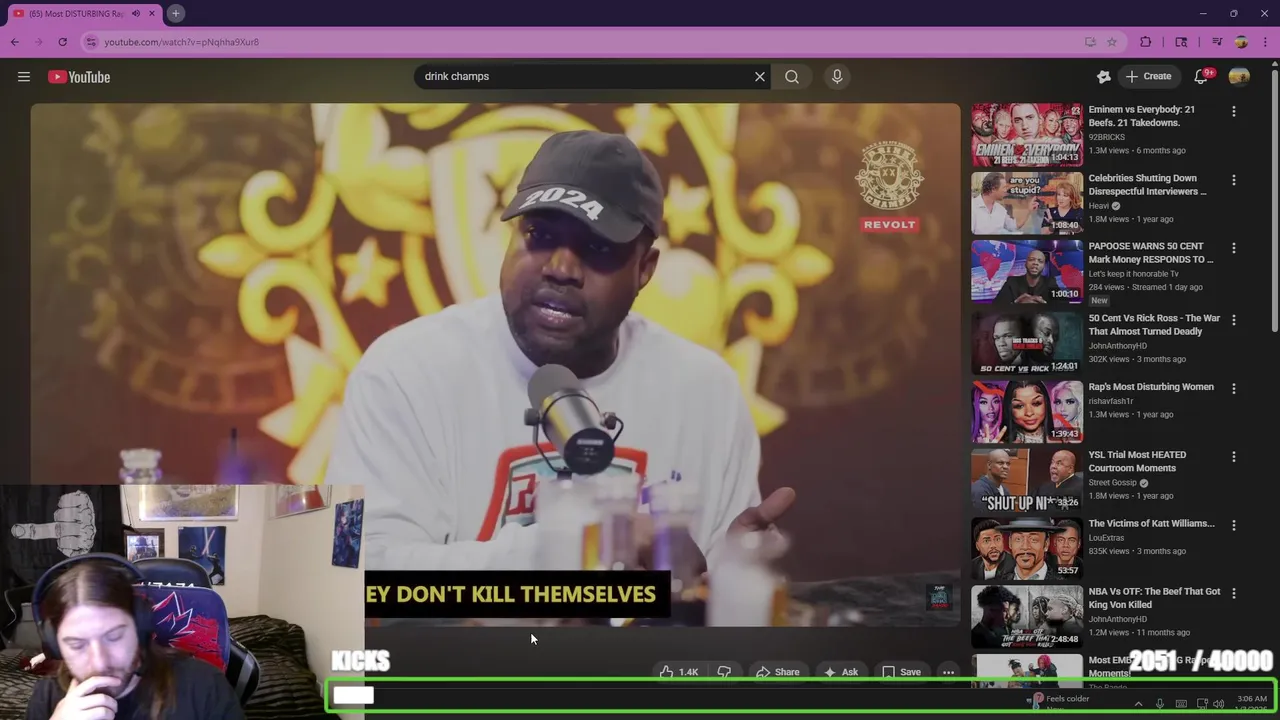Open options for Victims of Katt Williams video

point(1234,525)
